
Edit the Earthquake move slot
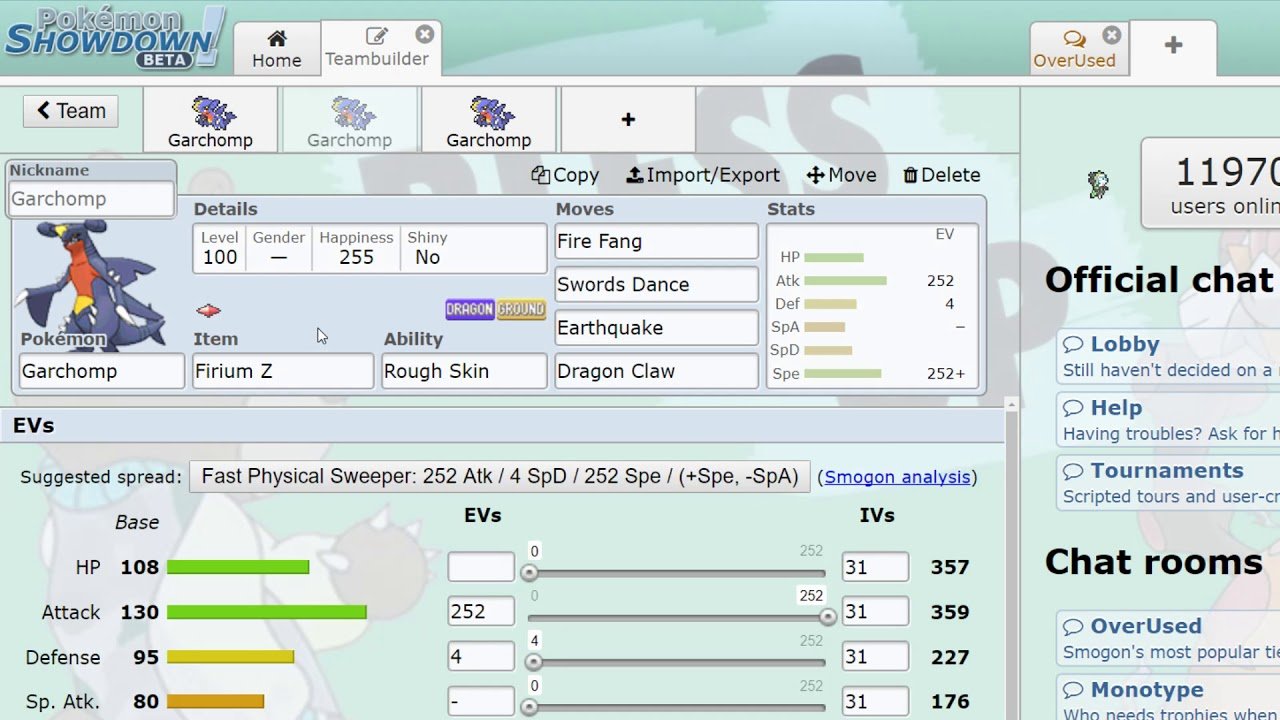(656, 328)
